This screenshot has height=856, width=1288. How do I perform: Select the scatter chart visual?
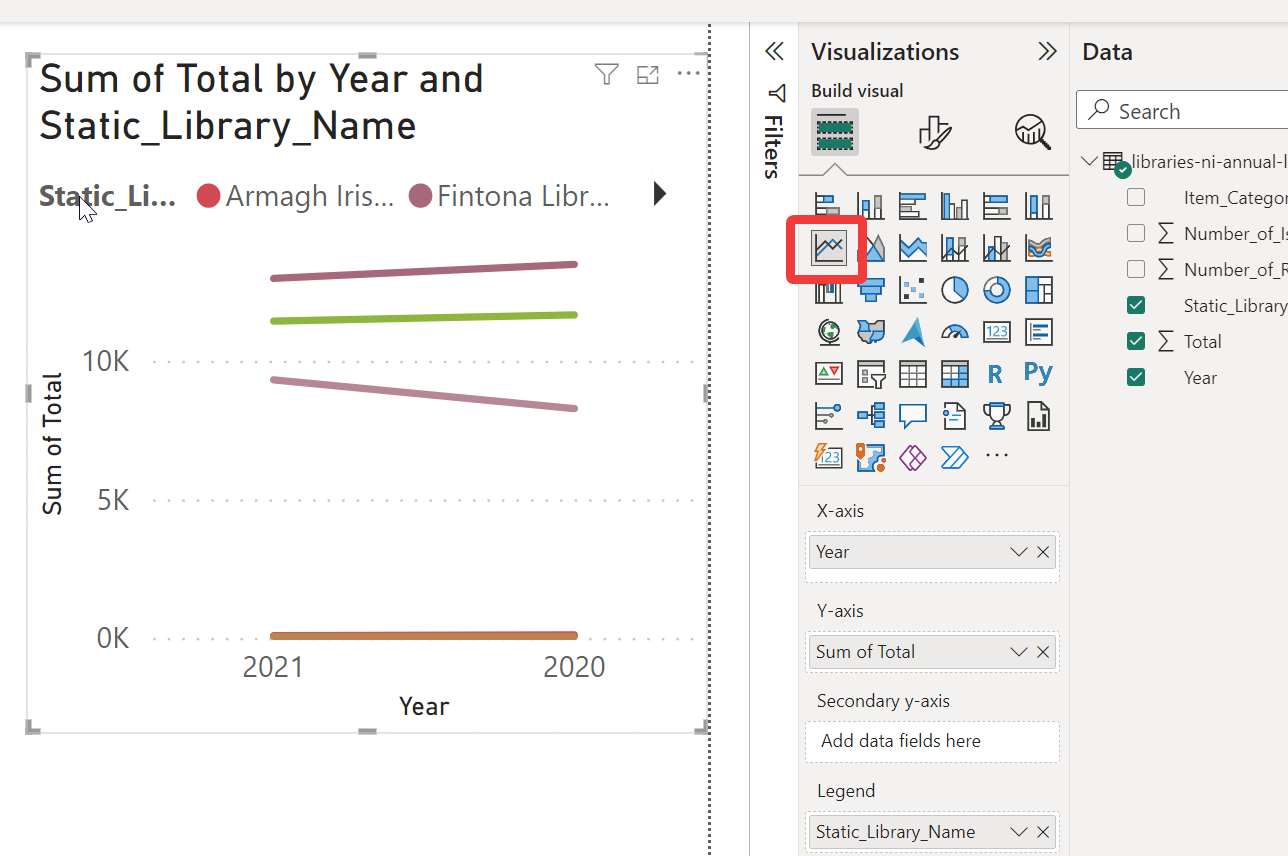(x=913, y=290)
